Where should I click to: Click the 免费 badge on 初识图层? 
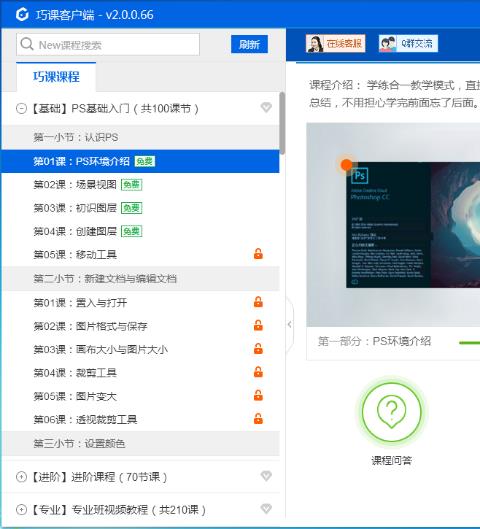[x=131, y=208]
